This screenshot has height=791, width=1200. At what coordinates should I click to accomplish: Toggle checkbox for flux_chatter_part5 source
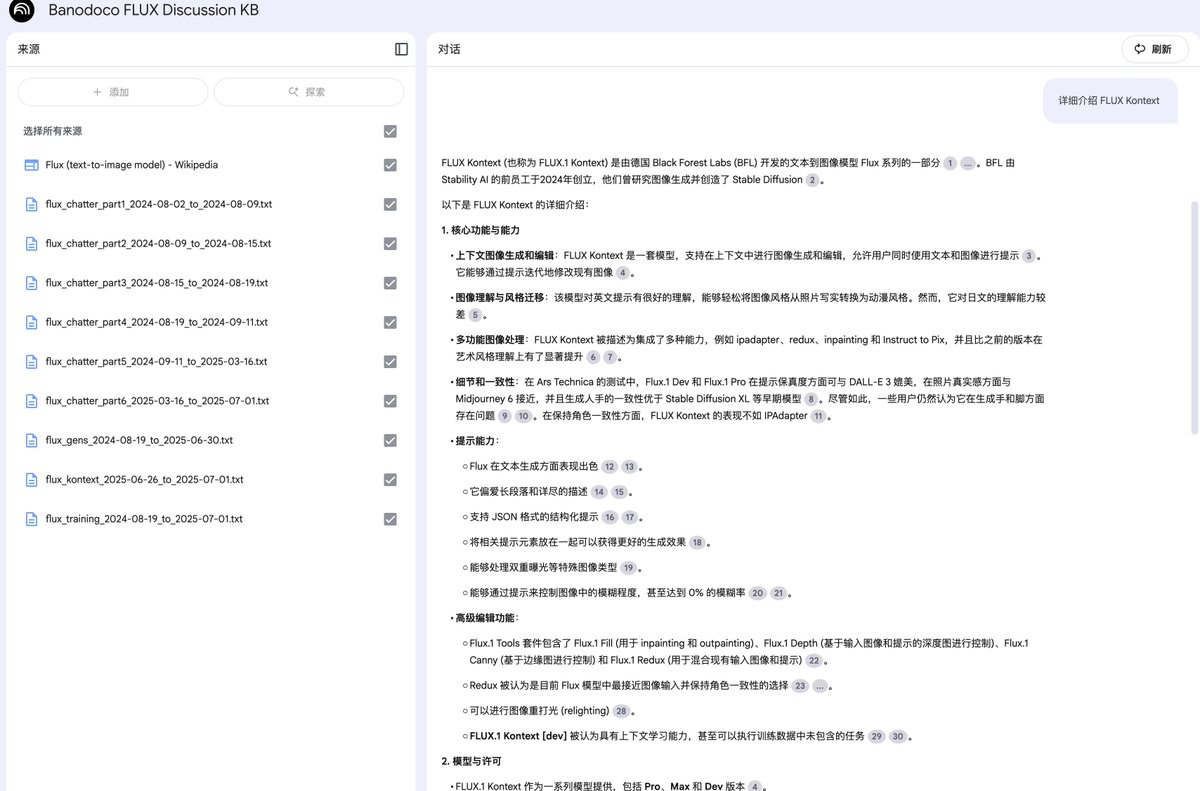pyautogui.click(x=390, y=362)
